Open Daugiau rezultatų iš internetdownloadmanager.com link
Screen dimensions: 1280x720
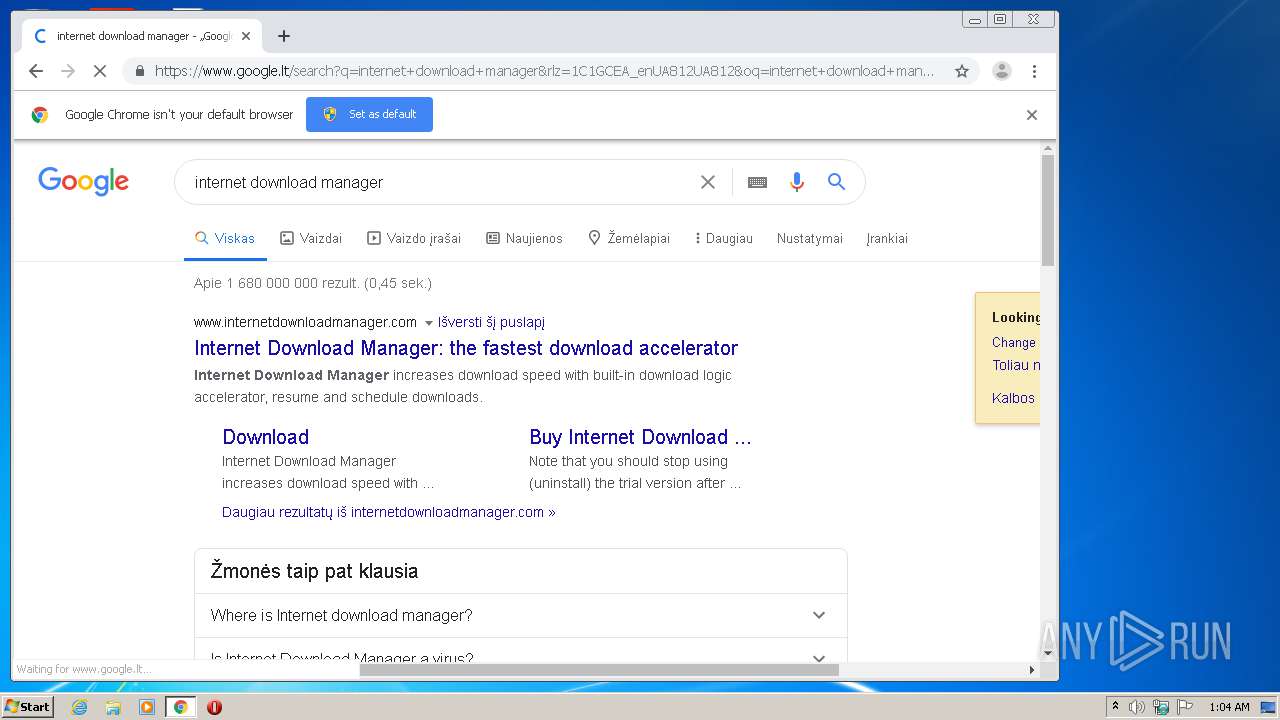[389, 512]
